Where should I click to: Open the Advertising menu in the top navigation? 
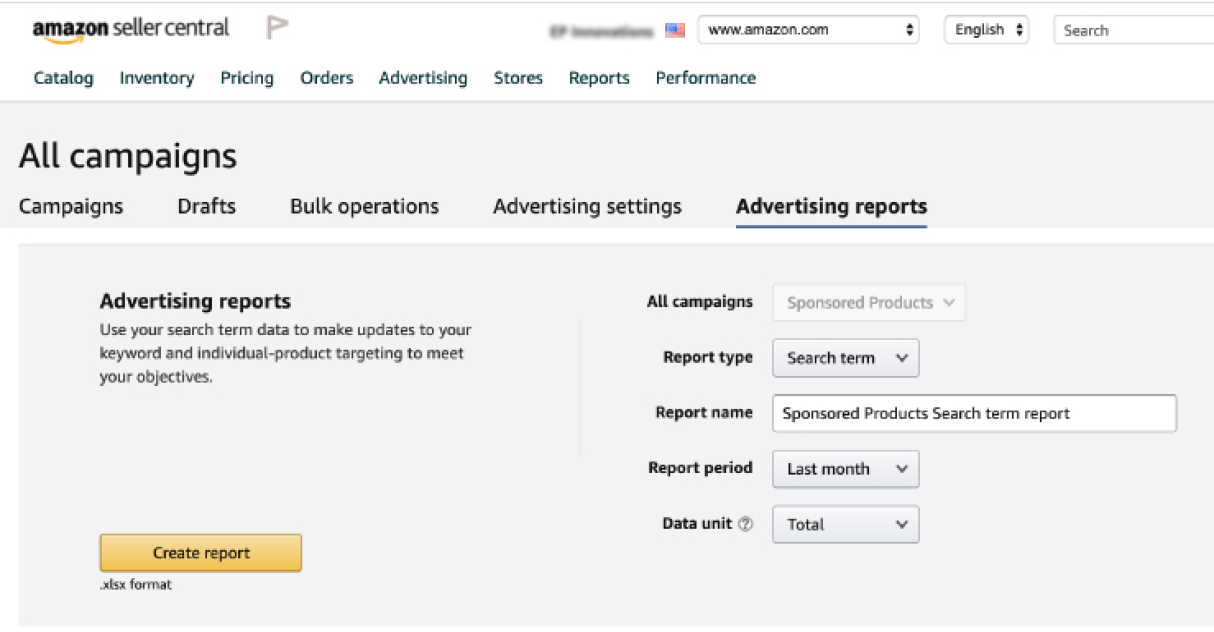pos(423,78)
